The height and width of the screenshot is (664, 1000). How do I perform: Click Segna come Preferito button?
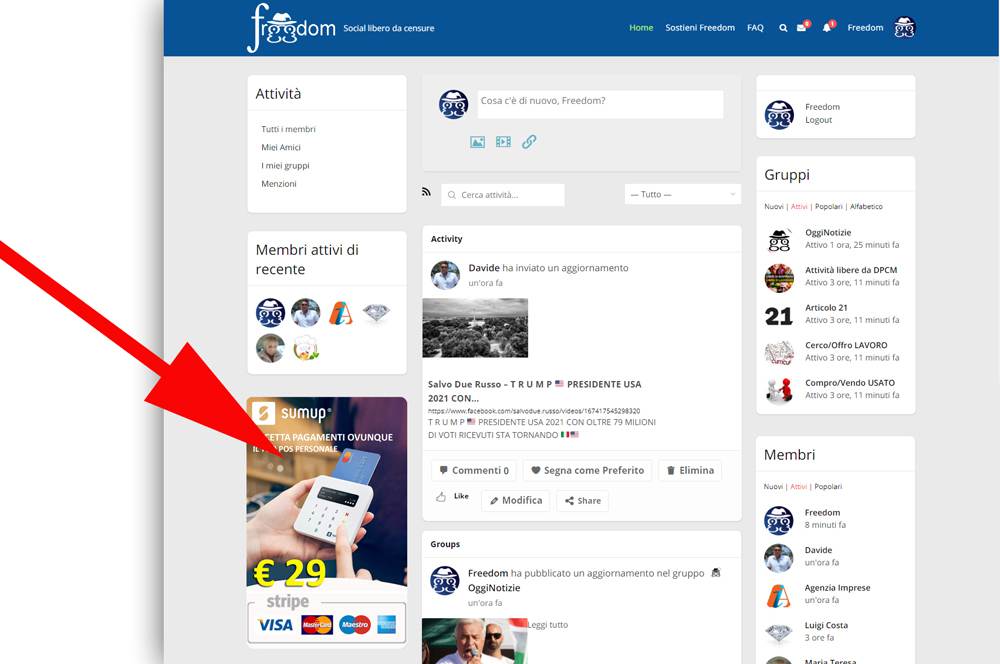587,470
